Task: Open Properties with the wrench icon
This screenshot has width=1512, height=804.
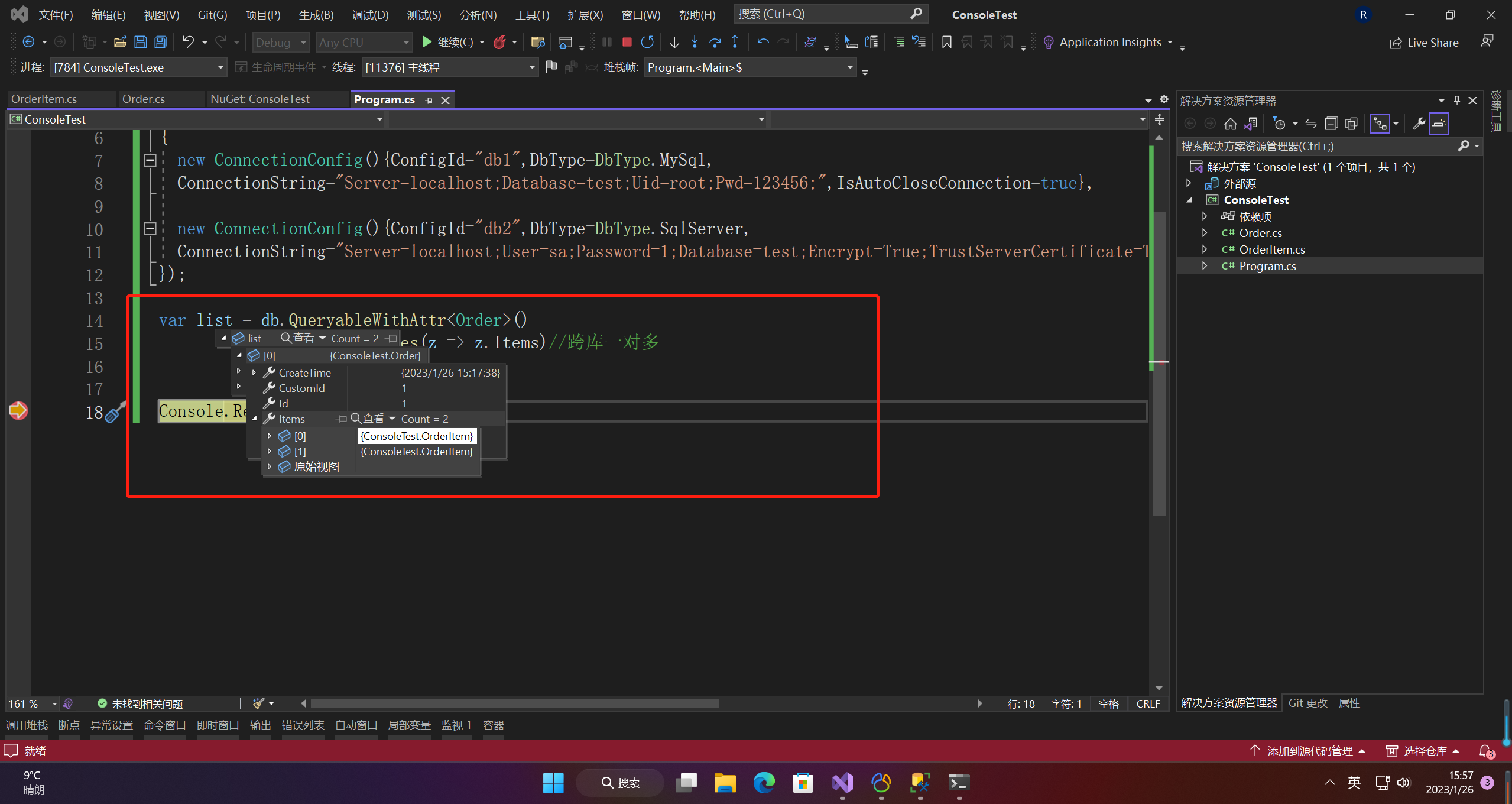Action: [x=1418, y=124]
